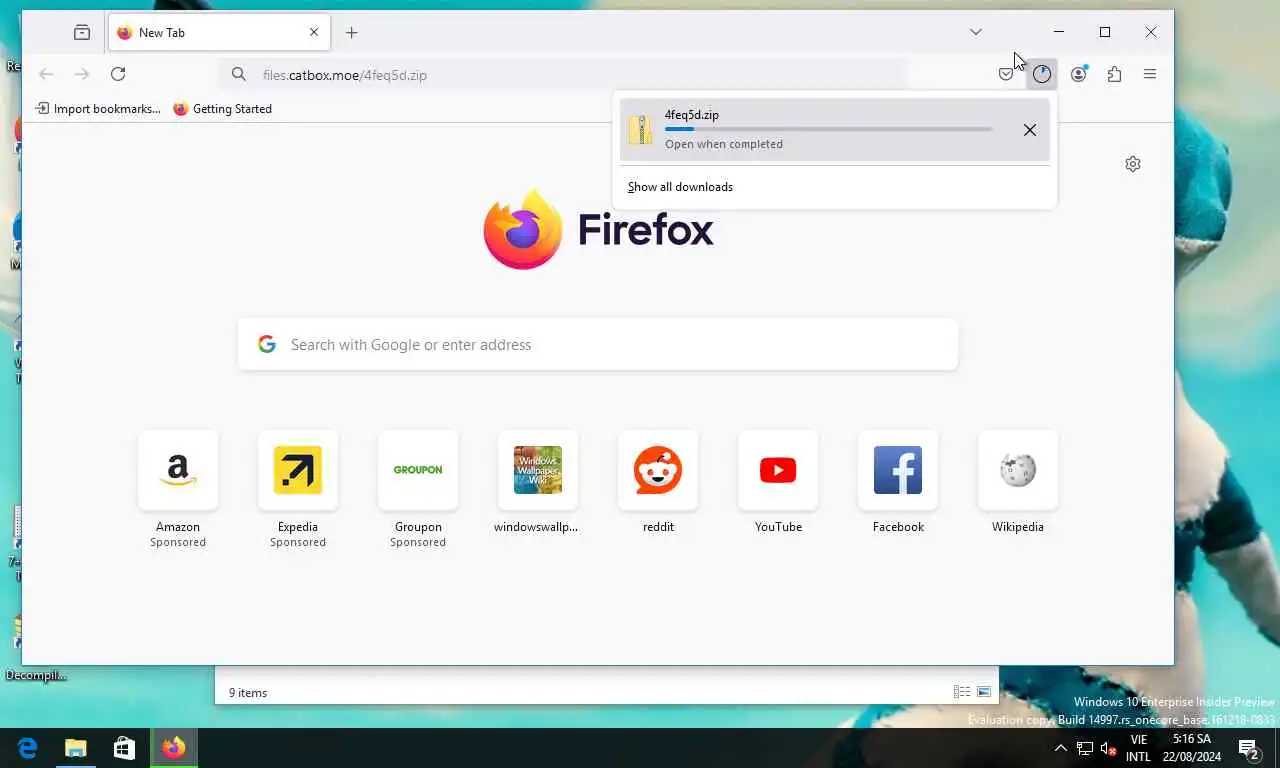1280x768 pixels.
Task: Click Show all downloads
Action: [x=680, y=187]
